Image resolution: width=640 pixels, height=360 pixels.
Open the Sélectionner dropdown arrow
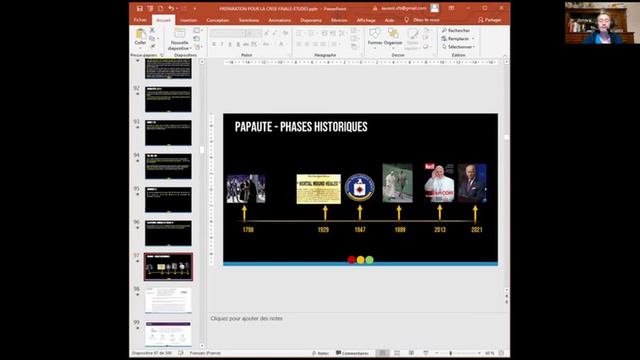coord(474,47)
